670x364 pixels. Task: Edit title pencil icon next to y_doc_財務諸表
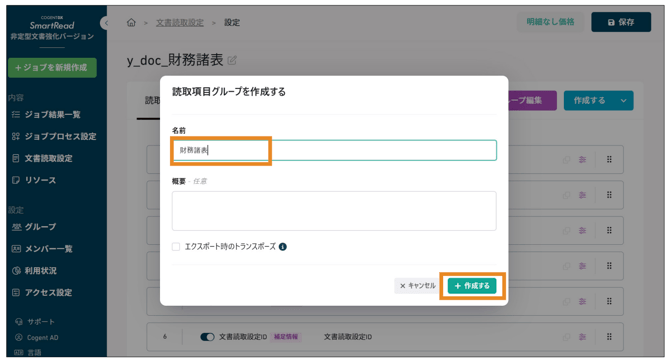[232, 61]
